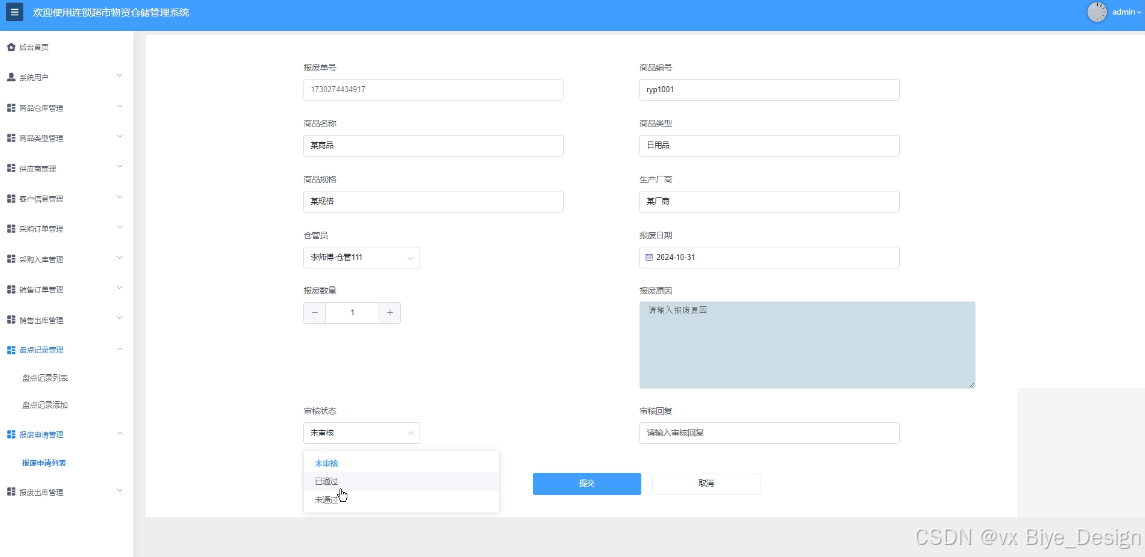Collapse the 审核状态 dropdown arrow
The width and height of the screenshot is (1145, 557).
click(x=410, y=433)
